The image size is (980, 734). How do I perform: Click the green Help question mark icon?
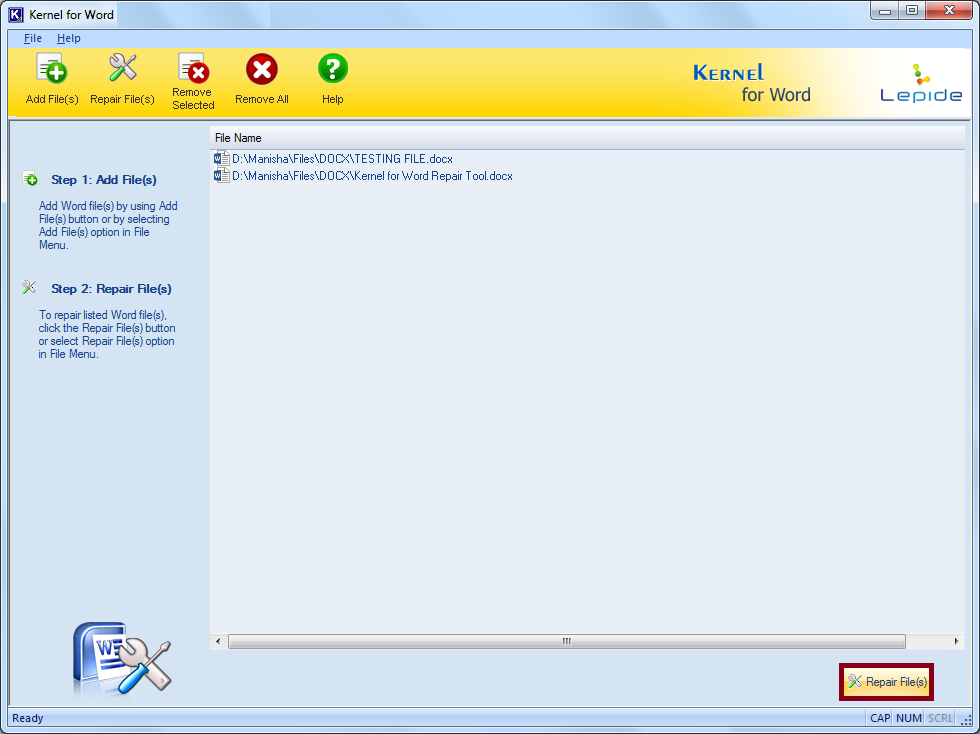[x=332, y=69]
